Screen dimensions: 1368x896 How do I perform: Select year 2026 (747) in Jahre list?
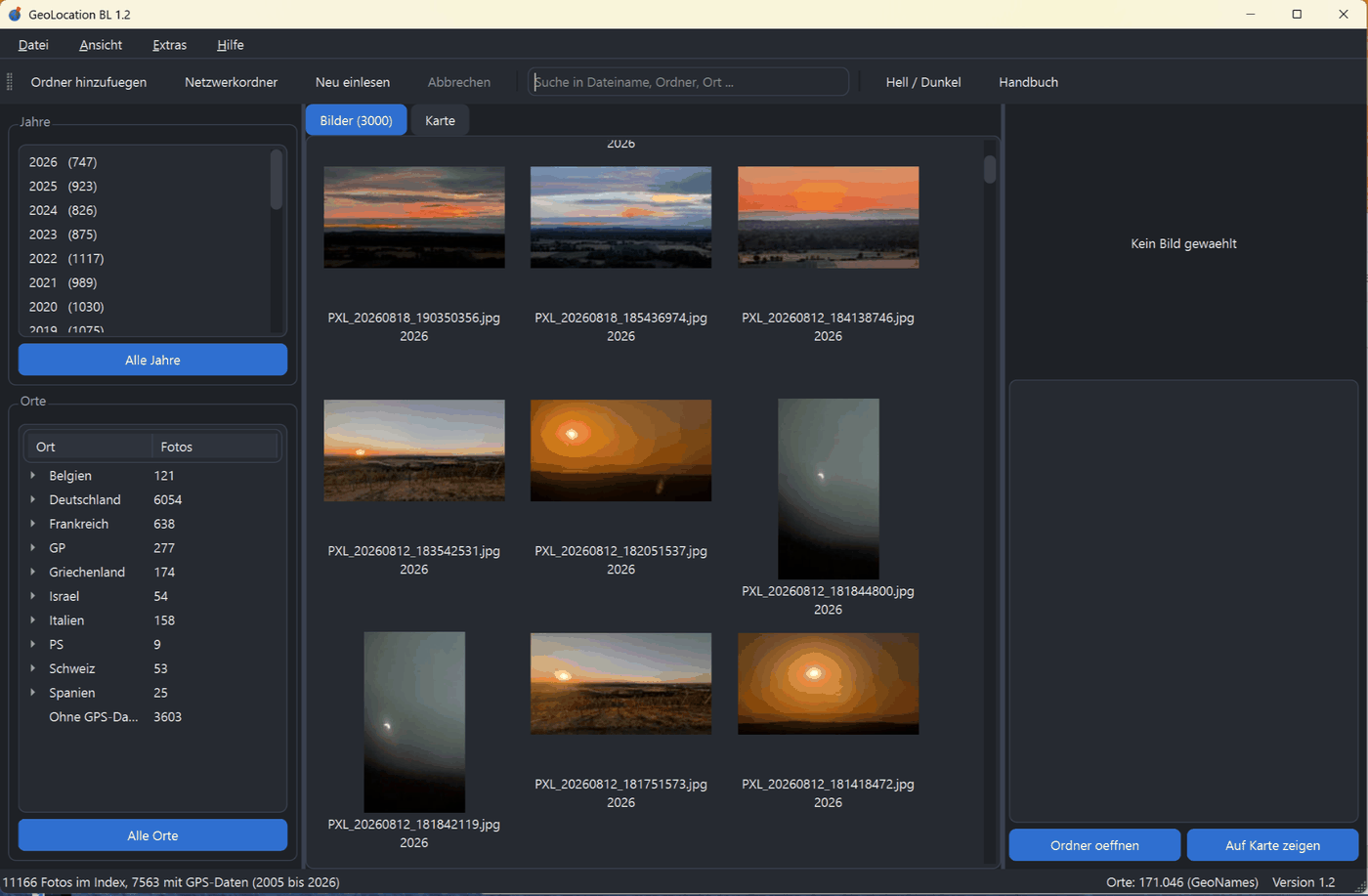point(145,162)
